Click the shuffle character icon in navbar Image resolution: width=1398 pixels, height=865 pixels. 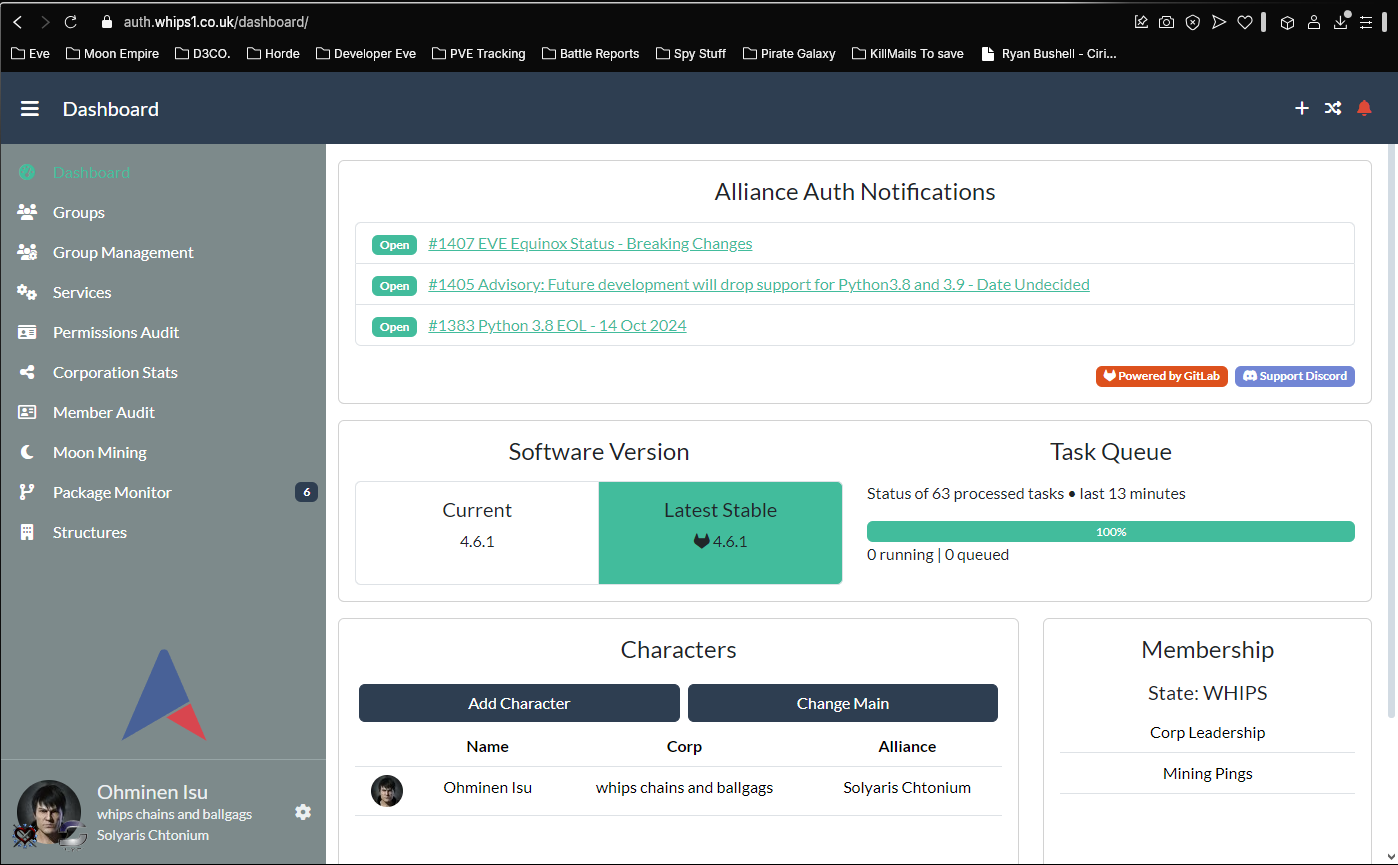pos(1332,108)
